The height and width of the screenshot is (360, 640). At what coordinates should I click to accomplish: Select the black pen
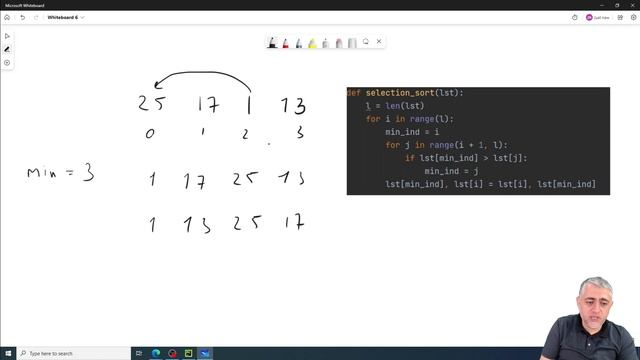coord(272,42)
